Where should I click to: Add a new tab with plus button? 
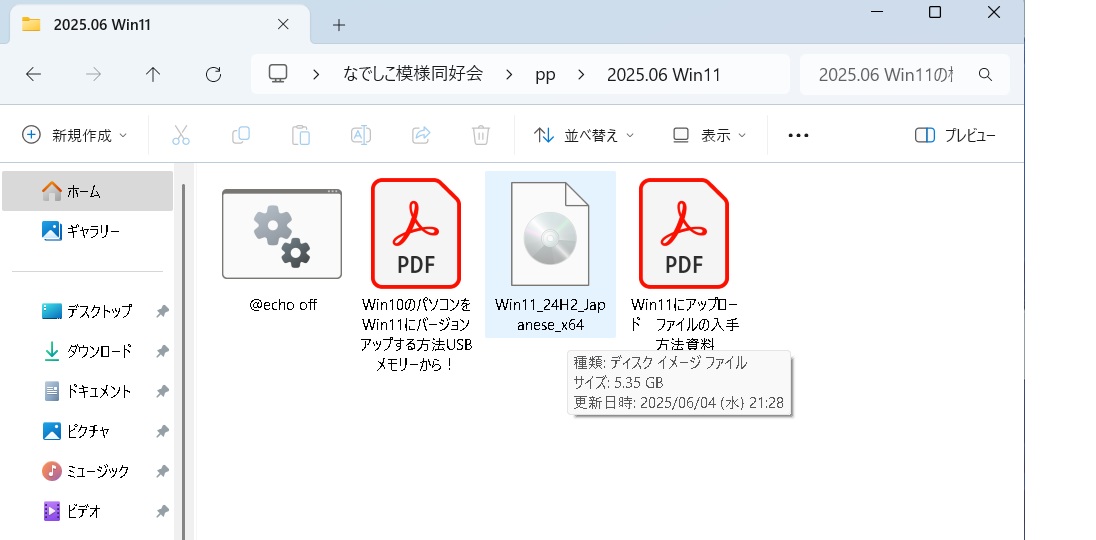pos(339,25)
